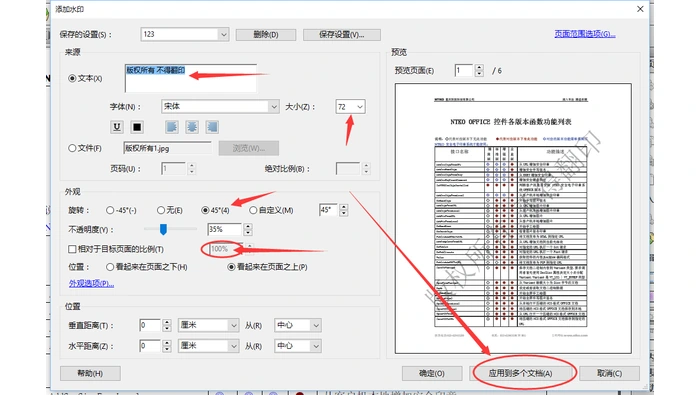This screenshot has height=395, width=700.
Task: Open the black text color swatch
Action: [x=137, y=127]
